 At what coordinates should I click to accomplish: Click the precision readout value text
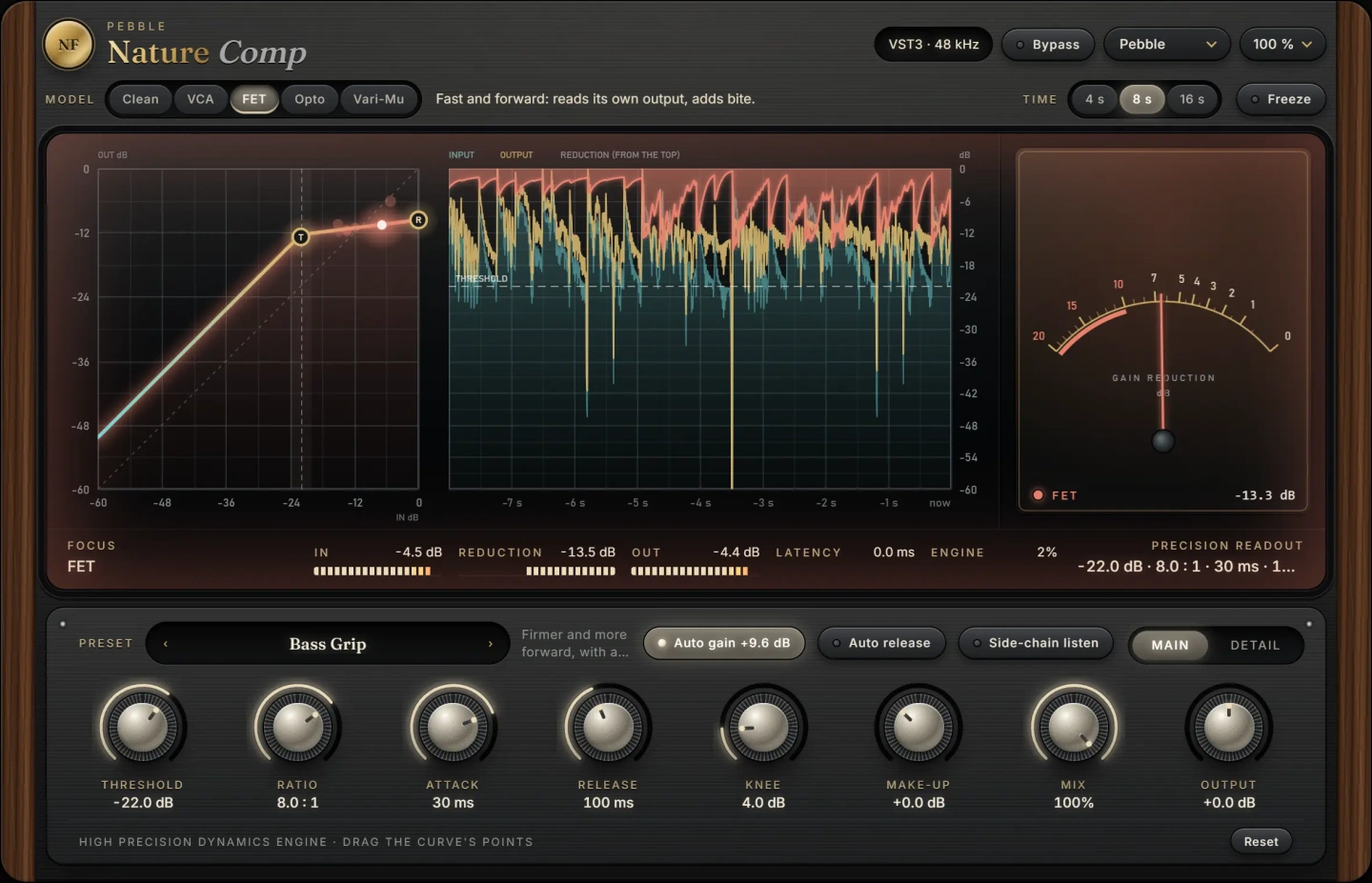(1186, 566)
